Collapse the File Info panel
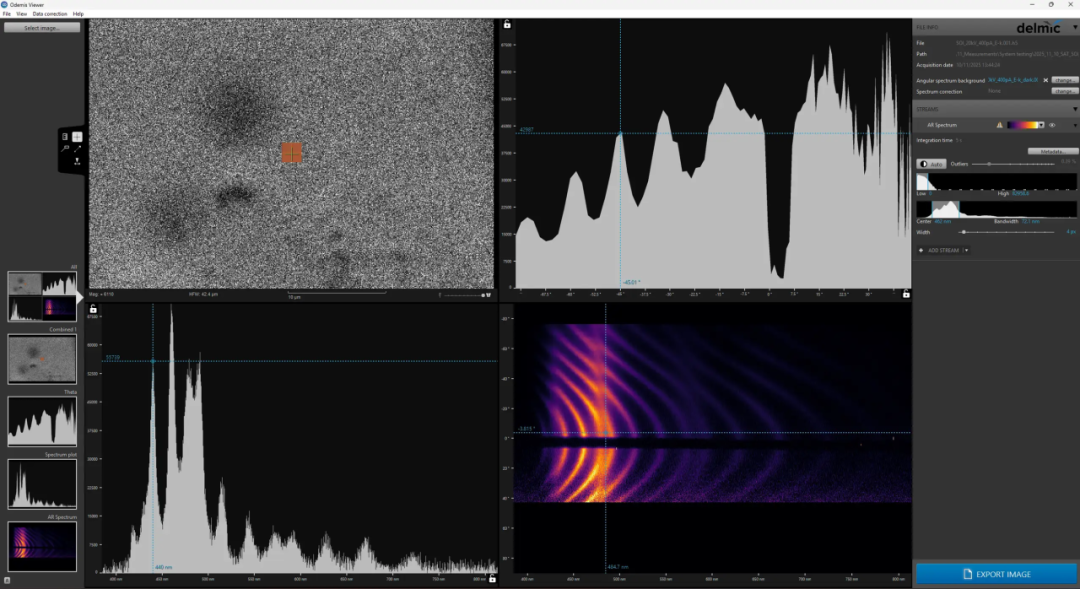The height and width of the screenshot is (589, 1080). click(1074, 28)
